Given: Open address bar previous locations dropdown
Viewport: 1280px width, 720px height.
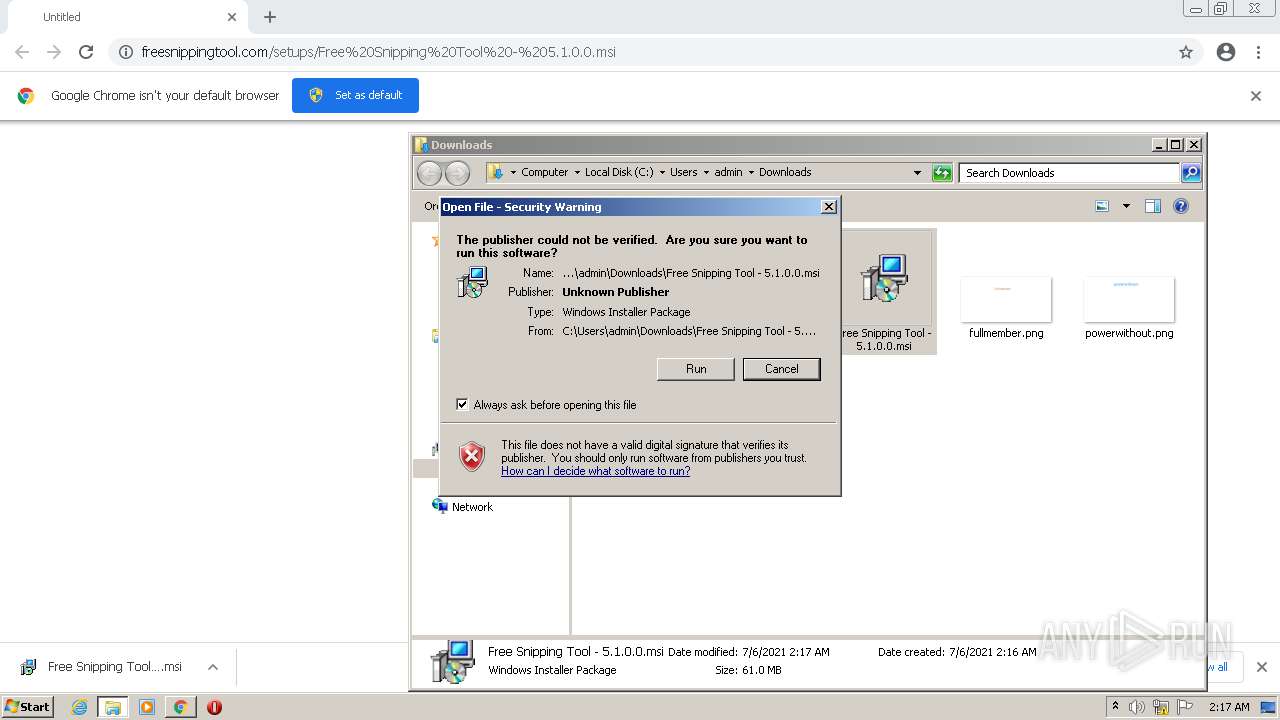Looking at the screenshot, I should [917, 173].
